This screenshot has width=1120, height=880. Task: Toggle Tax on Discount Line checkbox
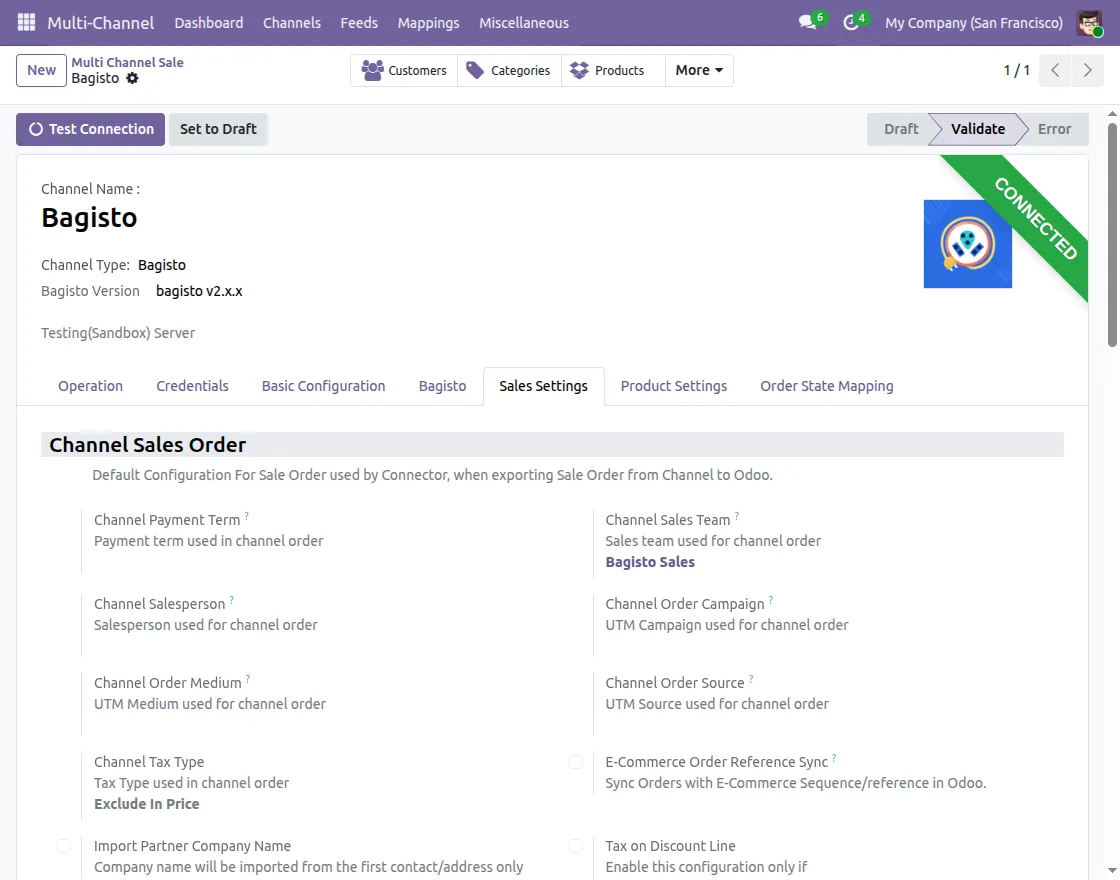[576, 846]
